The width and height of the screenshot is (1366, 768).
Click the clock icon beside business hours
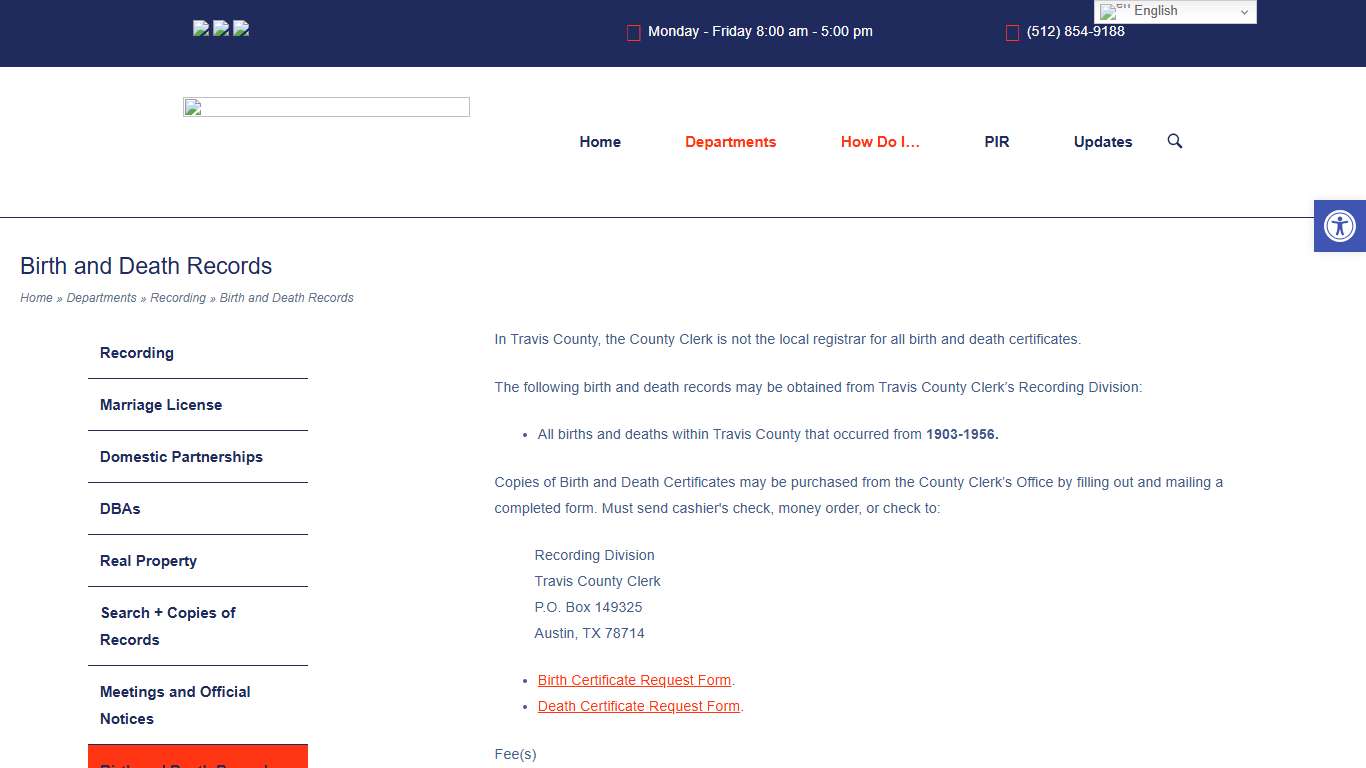click(x=633, y=32)
